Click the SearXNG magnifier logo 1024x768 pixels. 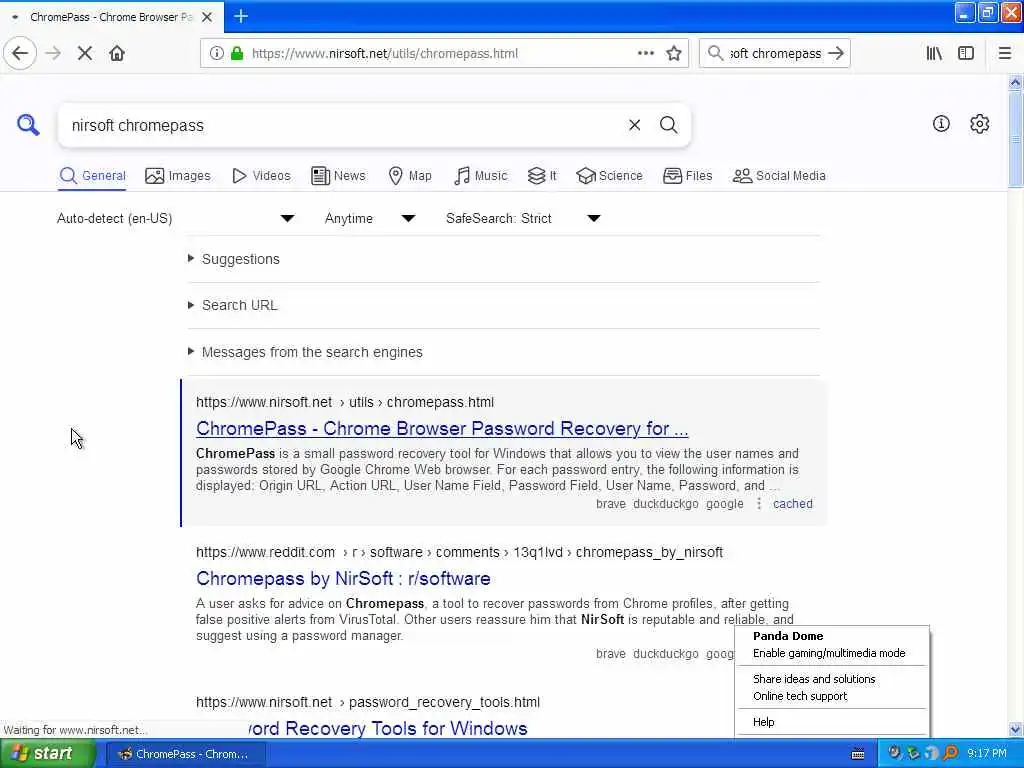(27, 124)
